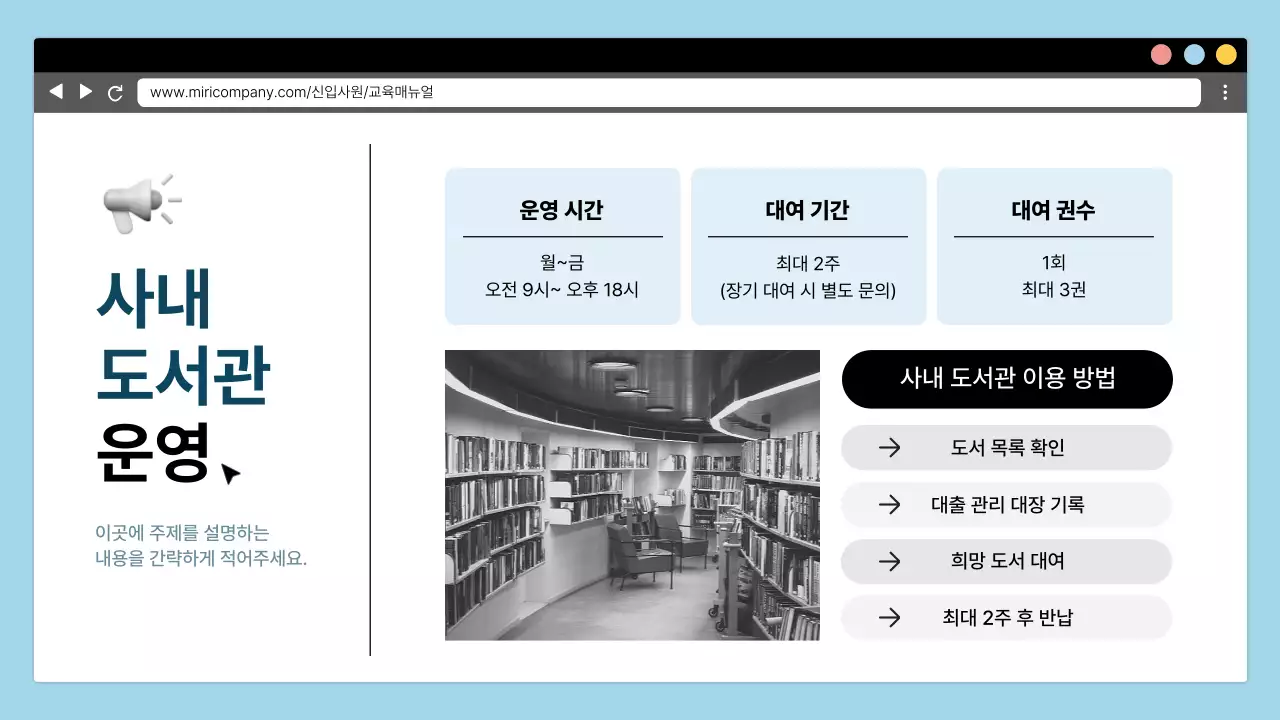1280x720 pixels.
Task: Click the browser forward arrow
Action: tap(86, 91)
